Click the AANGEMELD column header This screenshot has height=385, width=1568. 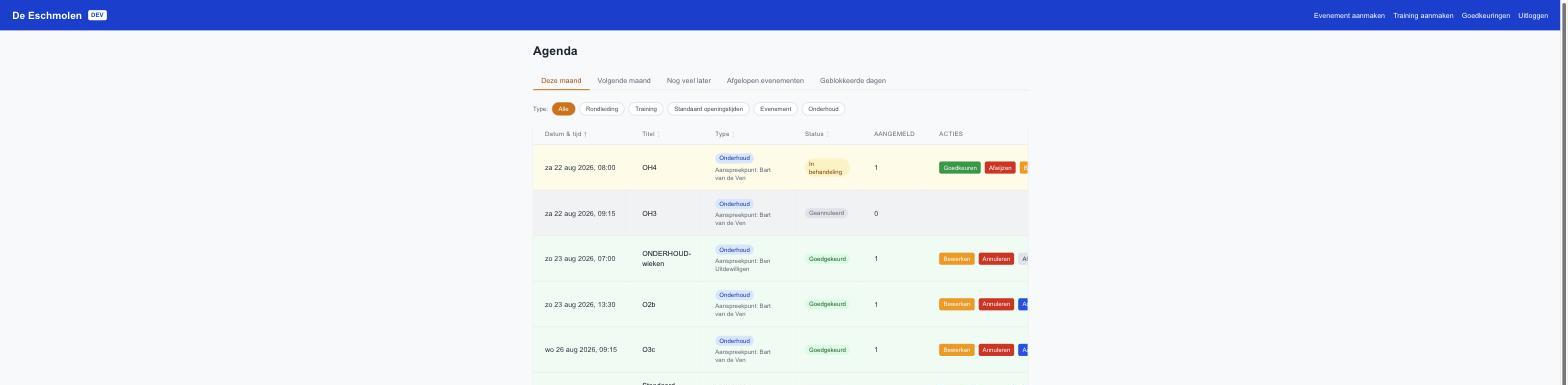(894, 134)
